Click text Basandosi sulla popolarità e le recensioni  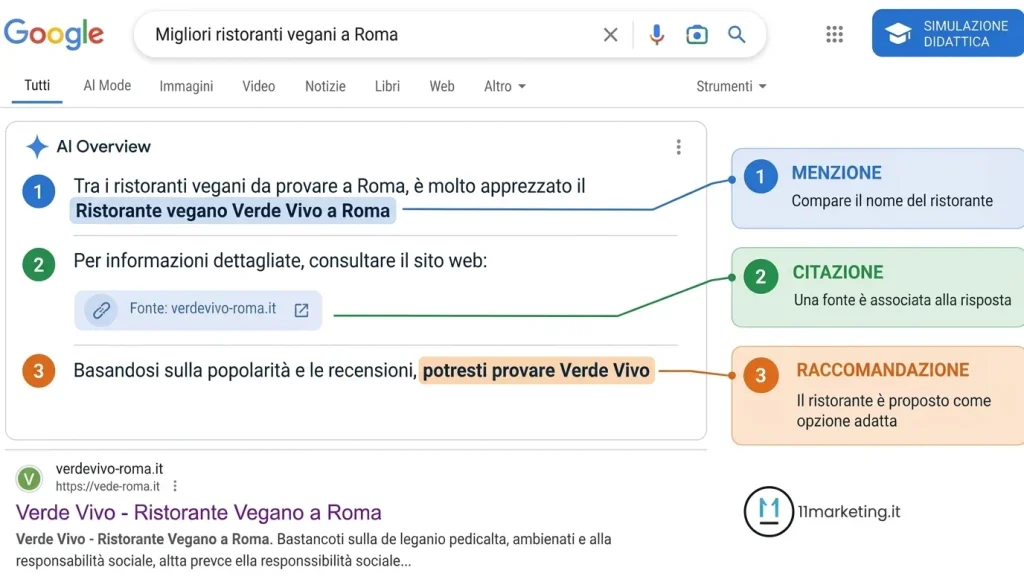(x=245, y=370)
